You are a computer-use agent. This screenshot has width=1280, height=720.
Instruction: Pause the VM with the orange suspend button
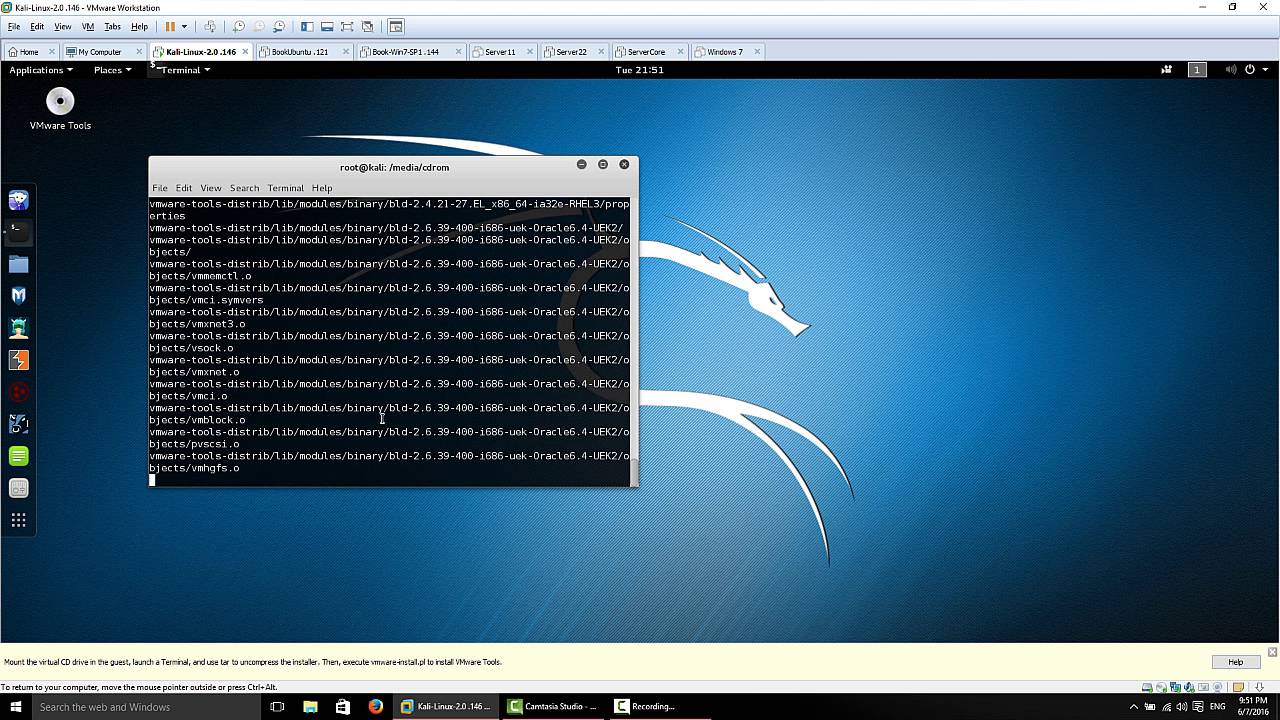170,26
